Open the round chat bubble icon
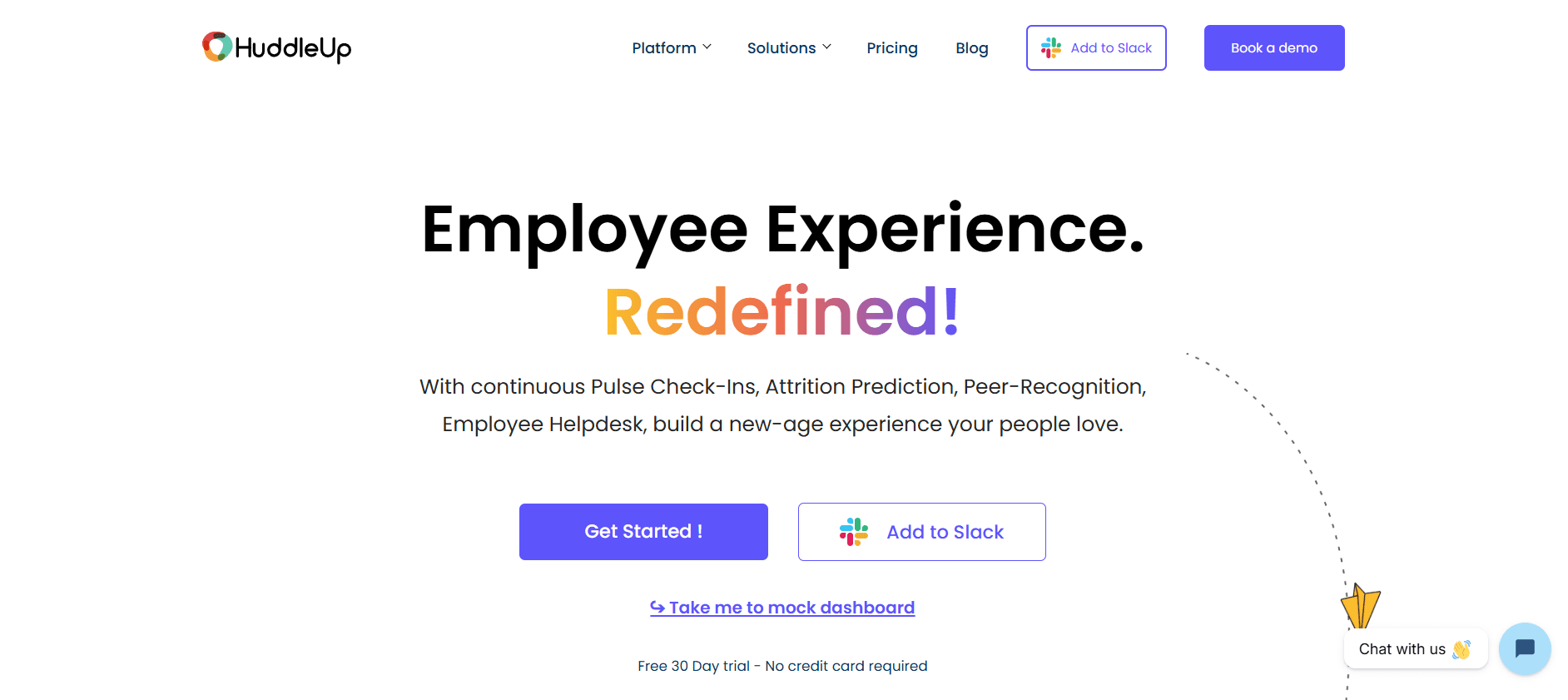Screen dimensions: 1568x700 (1525, 648)
